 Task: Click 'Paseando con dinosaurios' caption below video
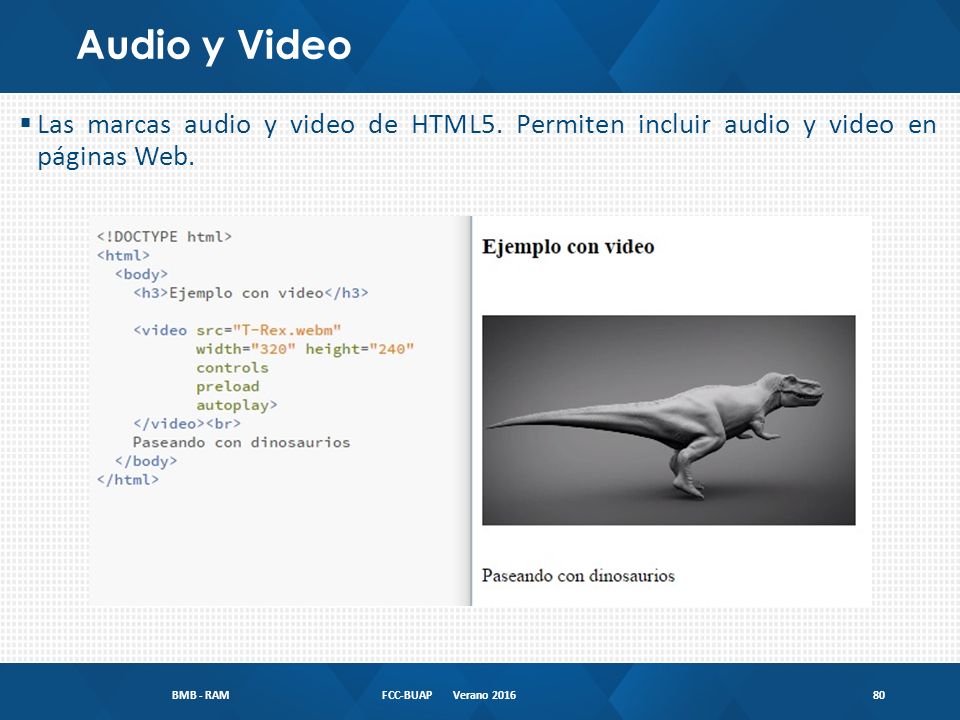point(578,576)
